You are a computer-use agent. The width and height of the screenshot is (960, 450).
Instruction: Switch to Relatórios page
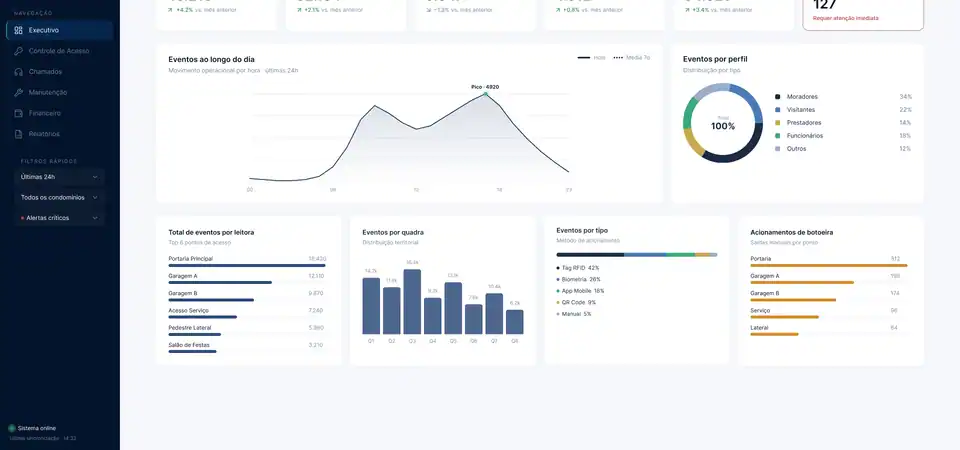[x=59, y=134]
